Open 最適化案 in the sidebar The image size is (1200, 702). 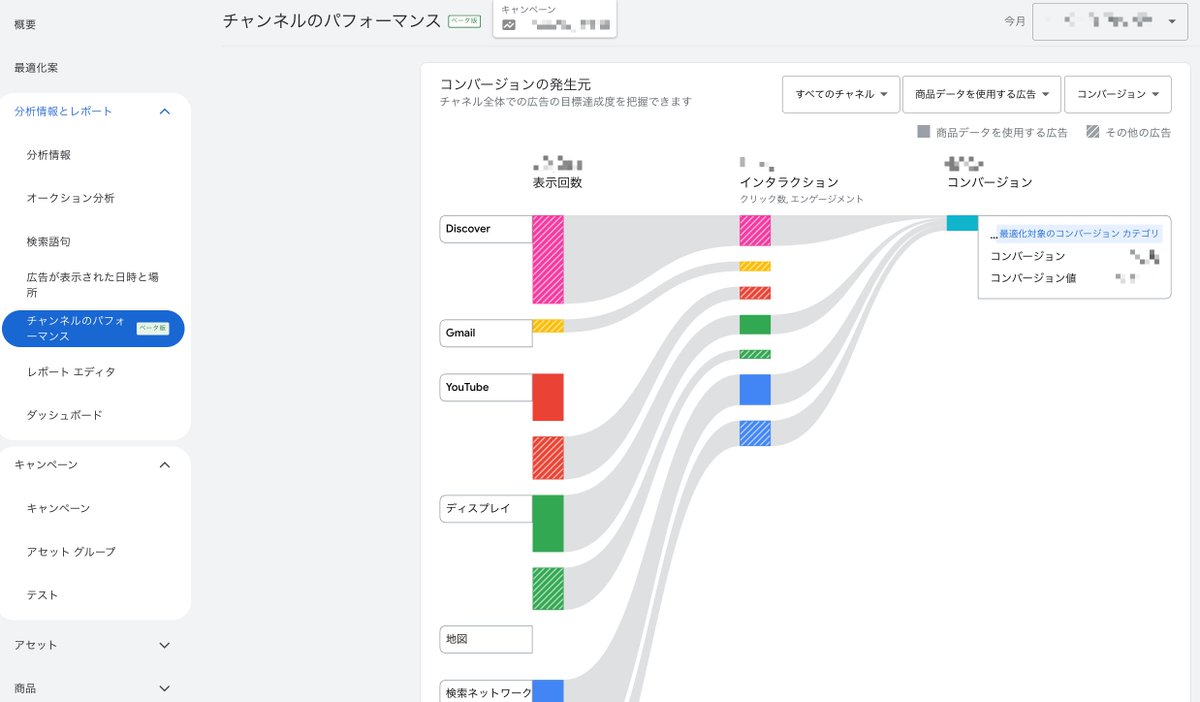point(35,67)
